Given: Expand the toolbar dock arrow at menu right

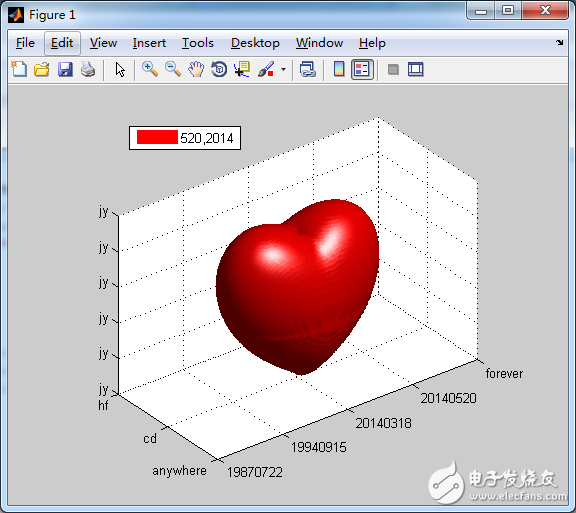Looking at the screenshot, I should 559,43.
